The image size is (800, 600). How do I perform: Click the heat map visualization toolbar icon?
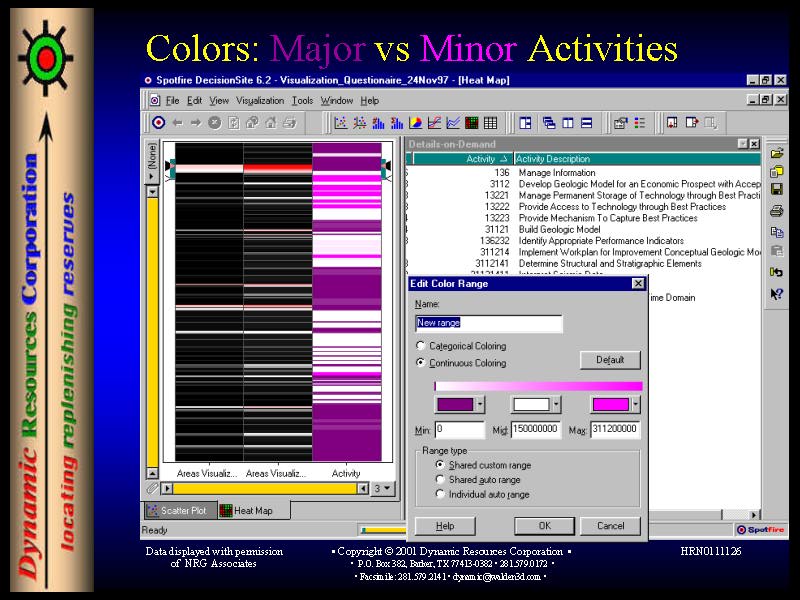pyautogui.click(x=472, y=123)
